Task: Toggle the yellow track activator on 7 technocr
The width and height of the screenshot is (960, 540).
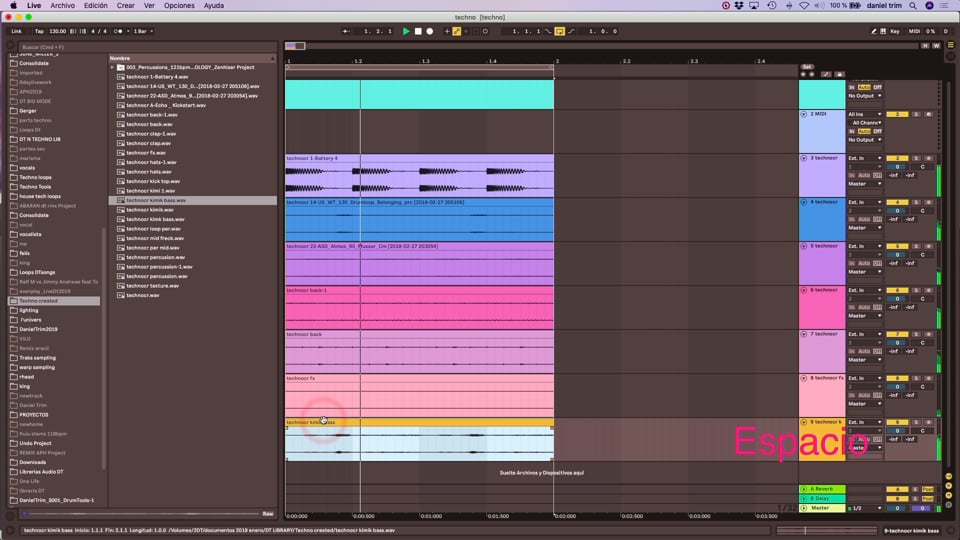Action: [x=897, y=334]
